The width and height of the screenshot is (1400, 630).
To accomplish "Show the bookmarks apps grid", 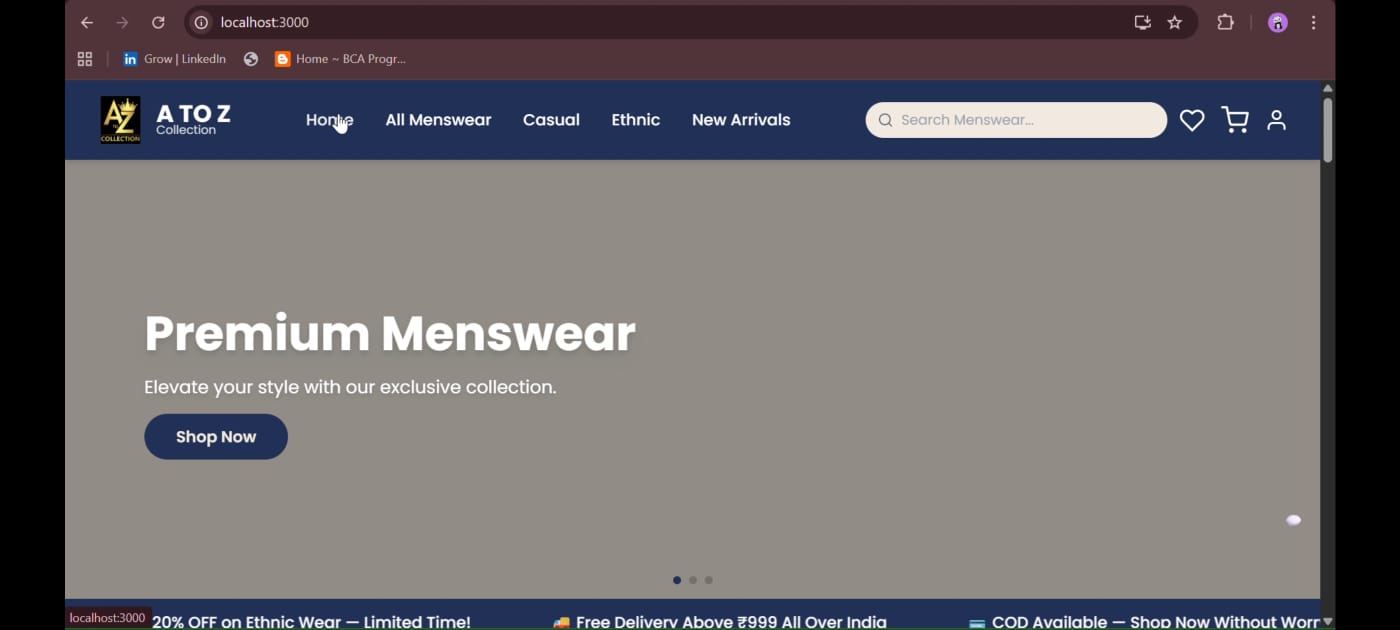I will point(85,59).
